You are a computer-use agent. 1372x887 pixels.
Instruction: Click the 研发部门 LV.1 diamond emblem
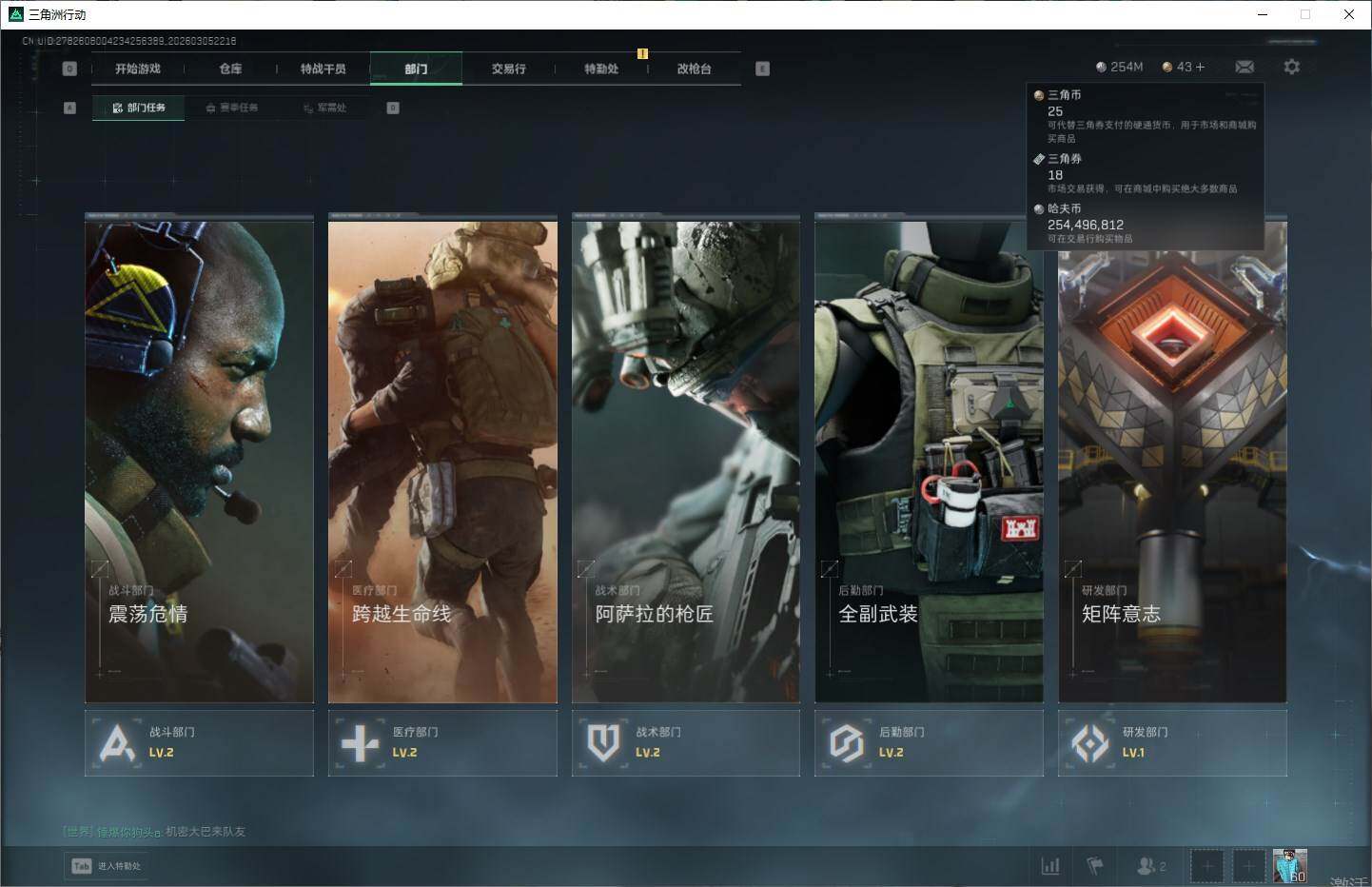(1089, 742)
